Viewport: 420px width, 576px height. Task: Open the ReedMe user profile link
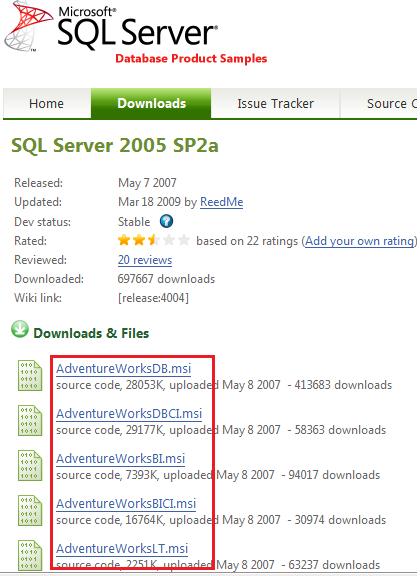coord(222,202)
